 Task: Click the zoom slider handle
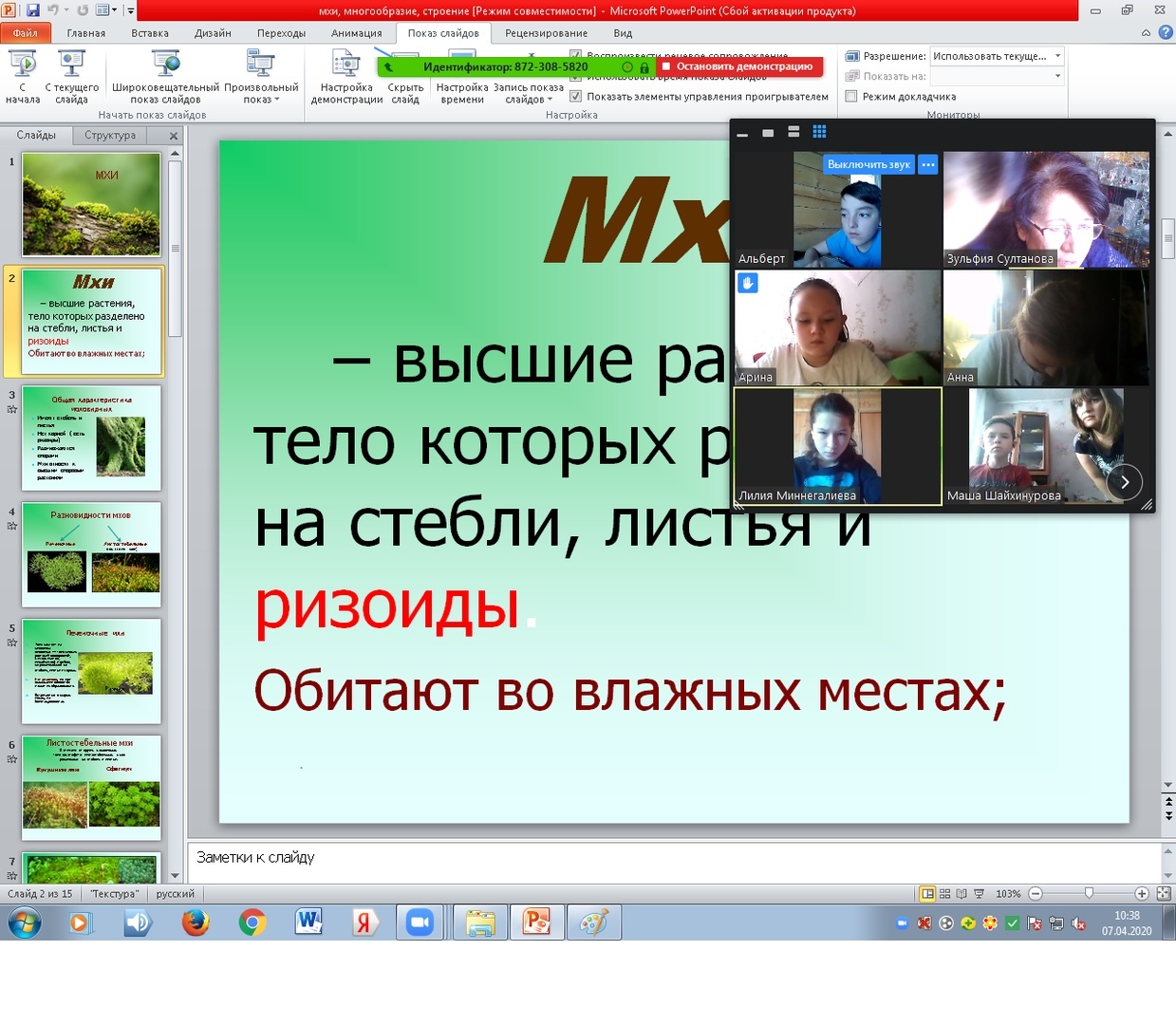coord(1089,894)
